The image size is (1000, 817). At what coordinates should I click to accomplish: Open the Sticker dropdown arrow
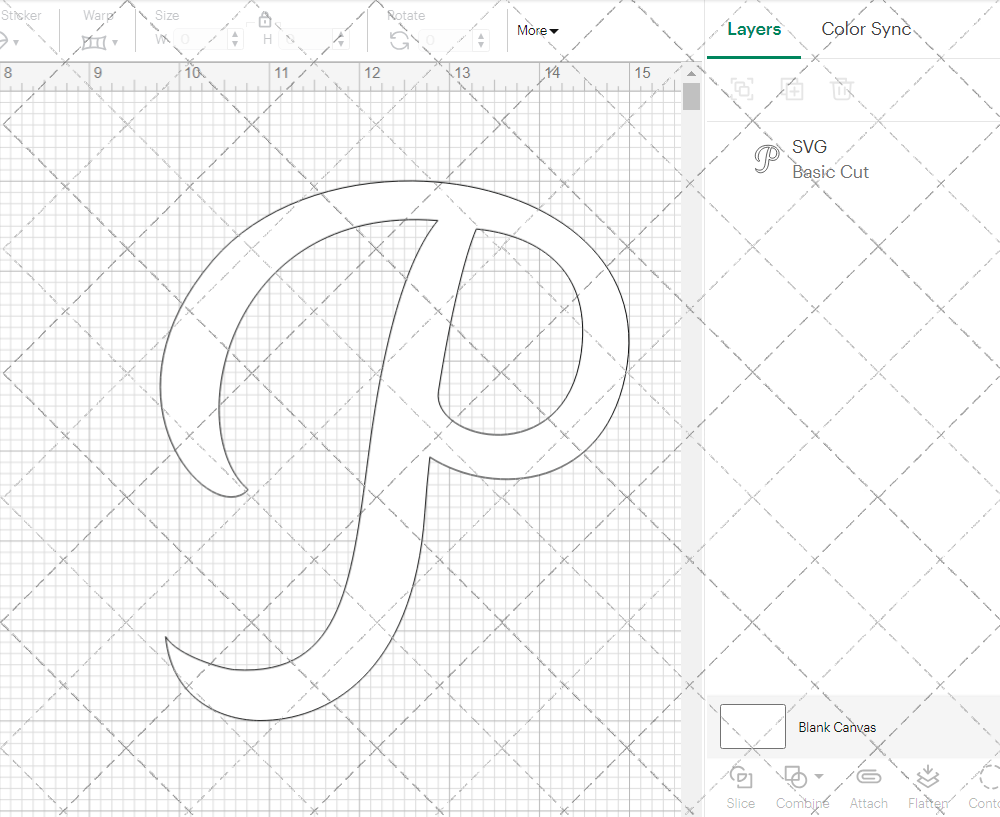click(15, 43)
